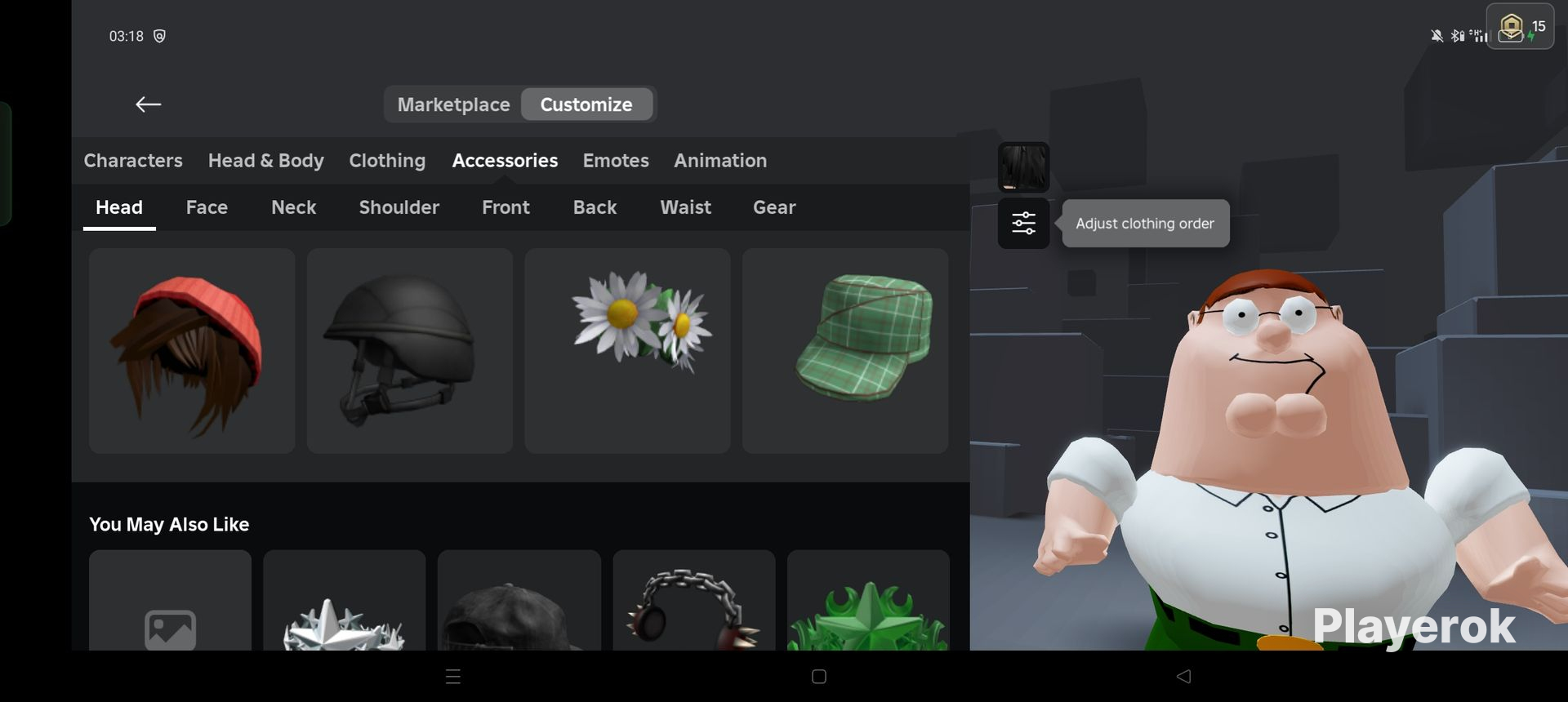Switch to Waist accessories
This screenshot has width=1568, height=702.
click(685, 207)
